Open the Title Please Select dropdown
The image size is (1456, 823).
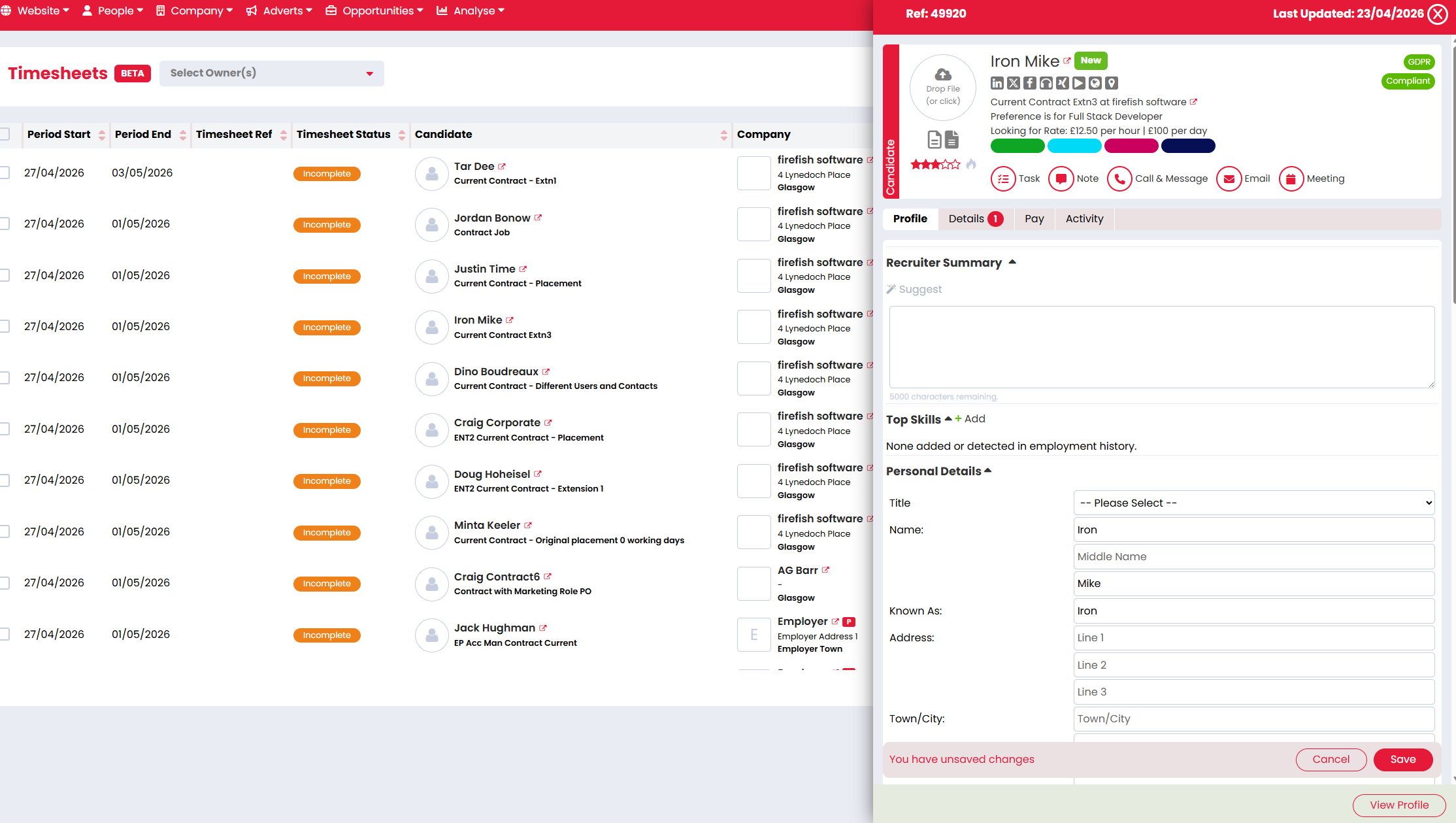click(1253, 503)
